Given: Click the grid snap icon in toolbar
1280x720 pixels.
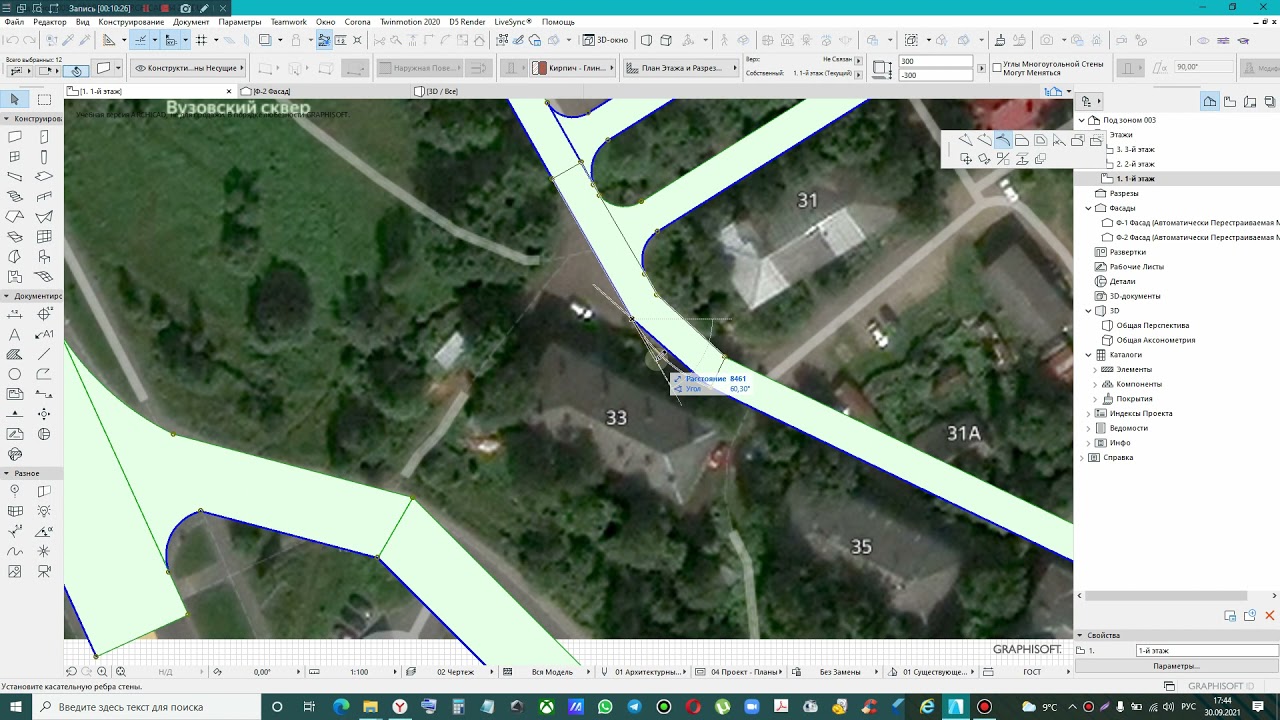Looking at the screenshot, I should [x=201, y=40].
